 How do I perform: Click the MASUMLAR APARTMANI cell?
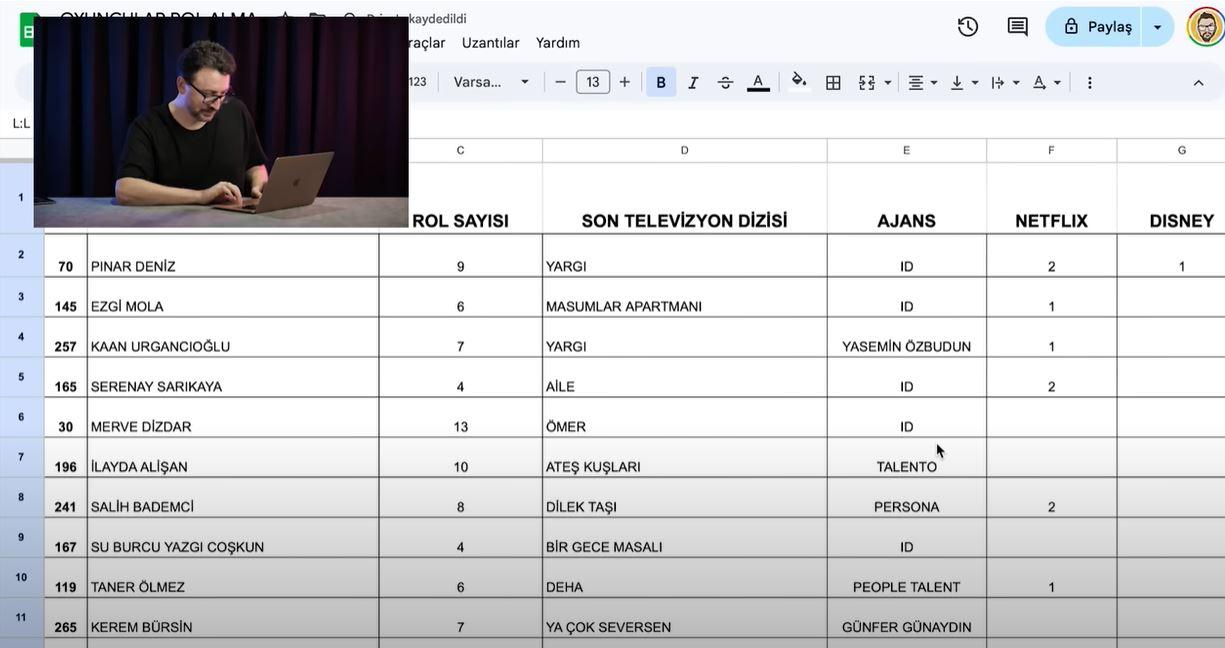coord(685,297)
